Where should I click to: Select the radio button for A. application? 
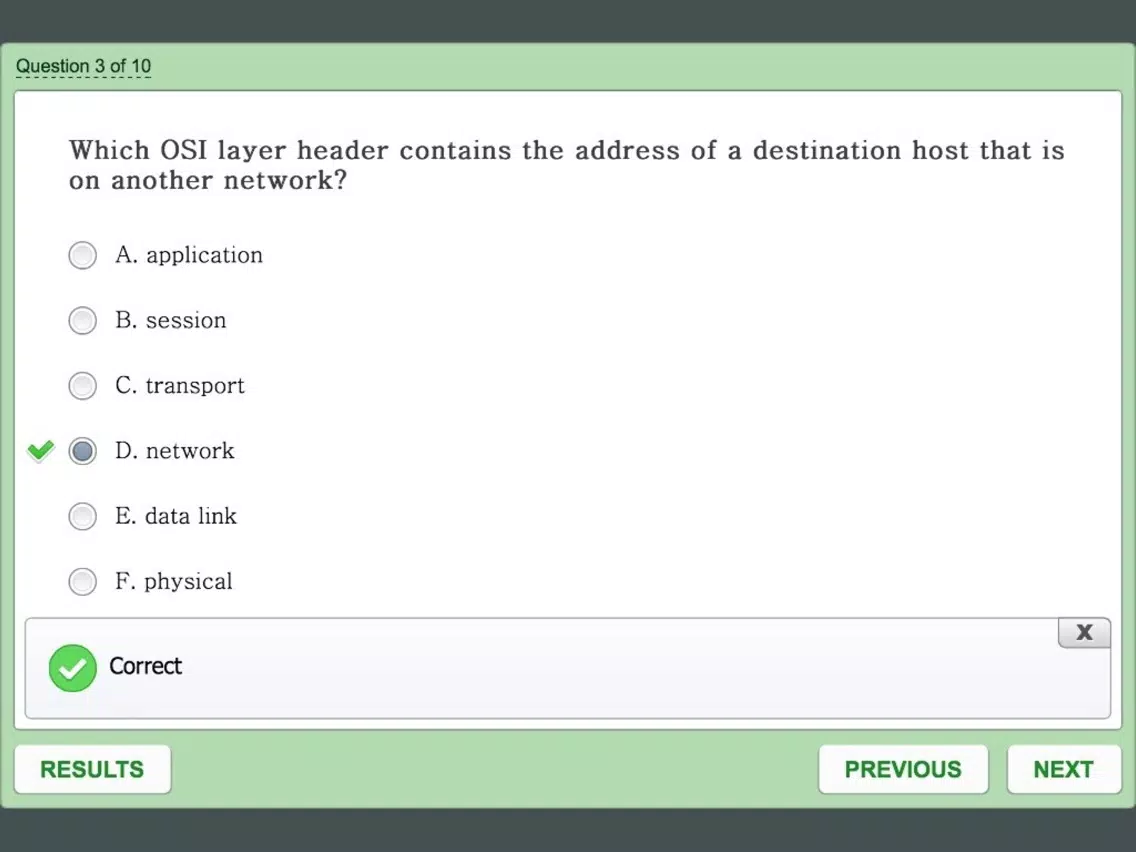[83, 255]
